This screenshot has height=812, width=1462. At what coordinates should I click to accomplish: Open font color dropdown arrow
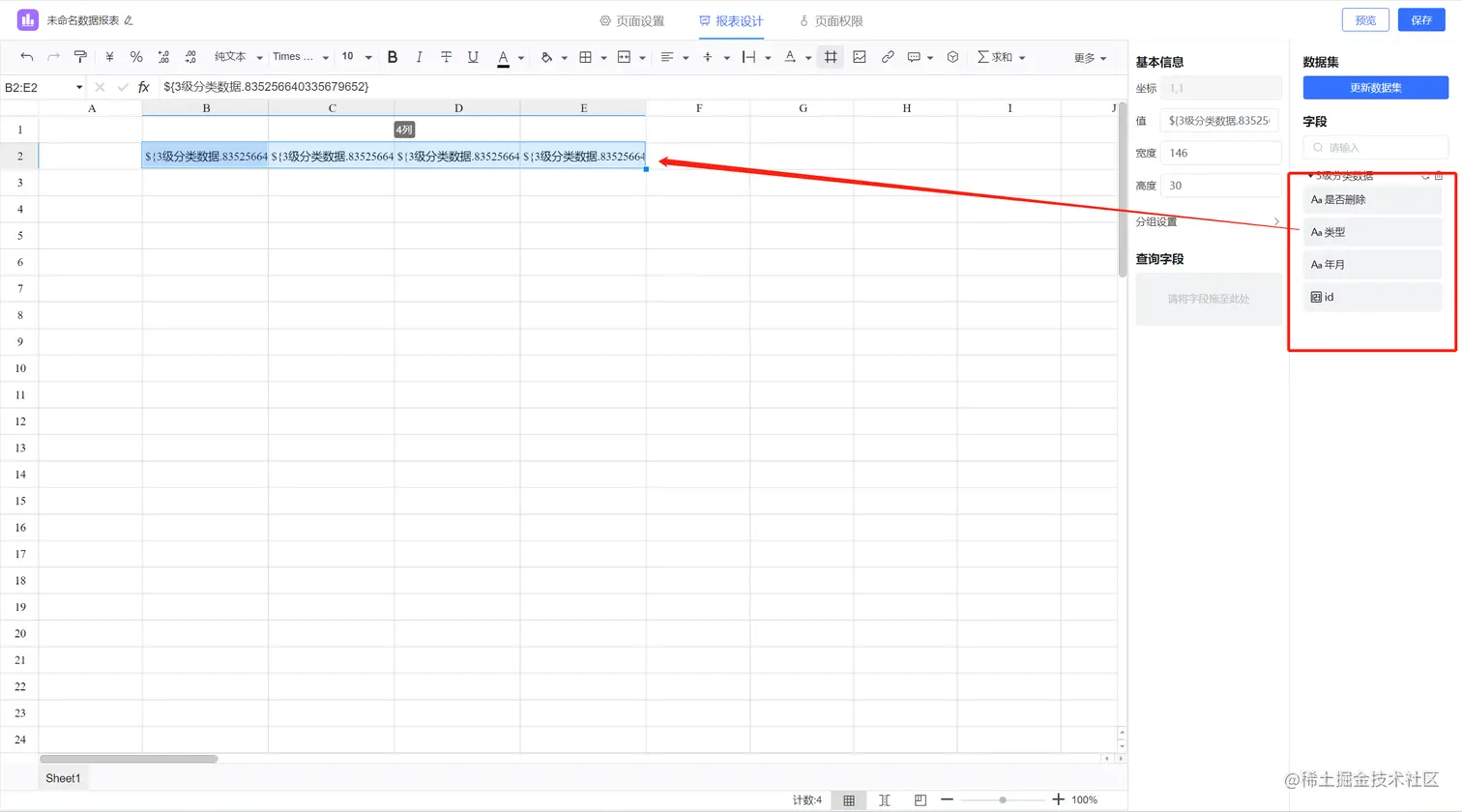[x=521, y=58]
